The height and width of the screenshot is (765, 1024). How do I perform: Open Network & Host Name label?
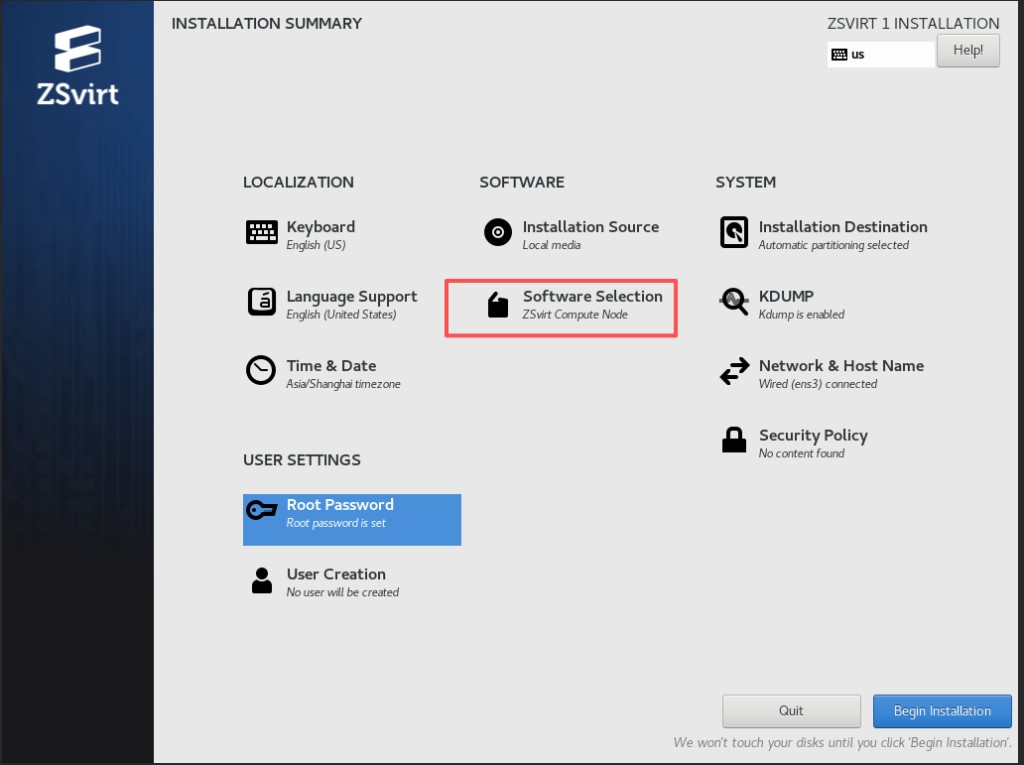841,366
